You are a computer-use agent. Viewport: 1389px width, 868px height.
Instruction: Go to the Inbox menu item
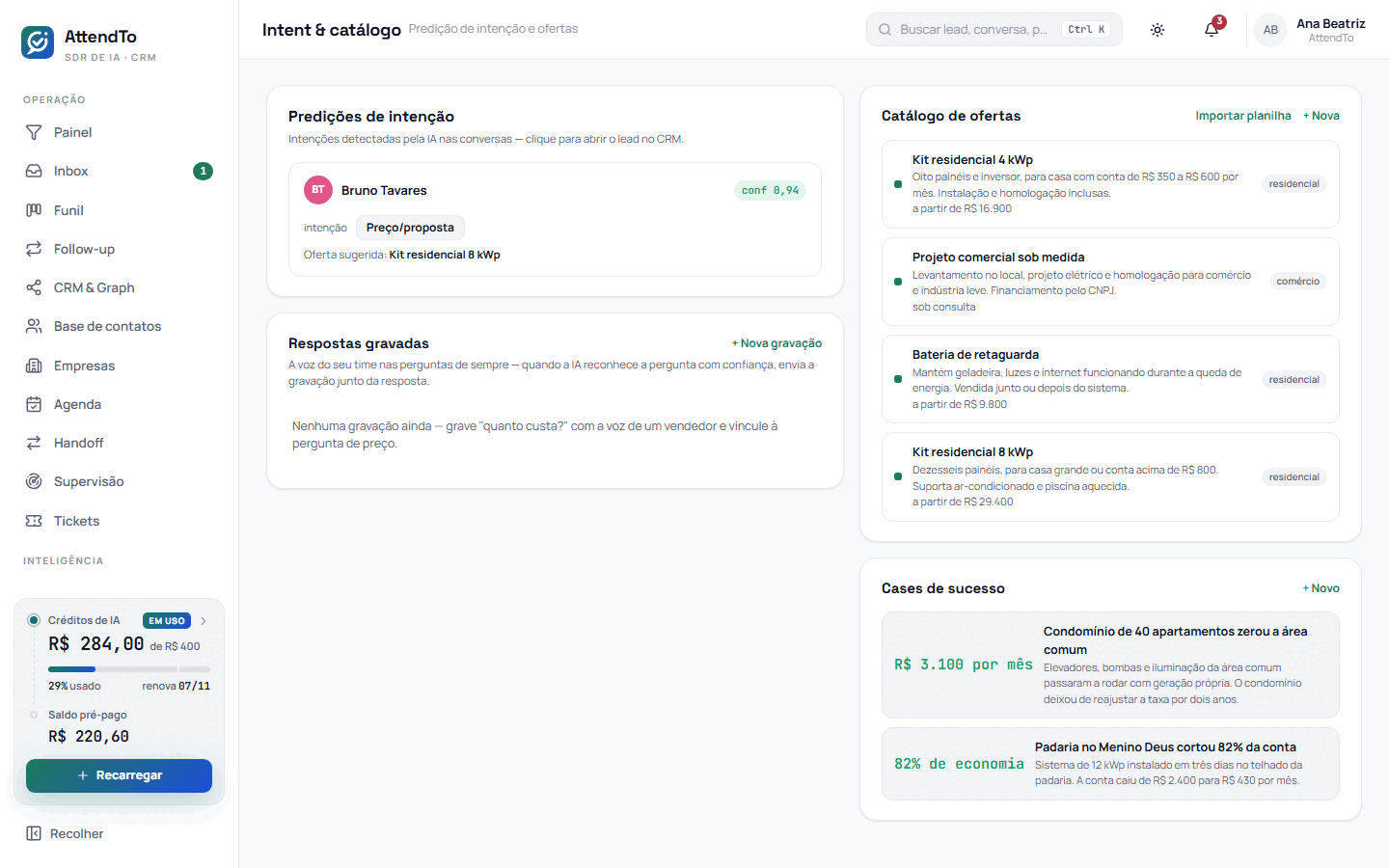point(119,171)
